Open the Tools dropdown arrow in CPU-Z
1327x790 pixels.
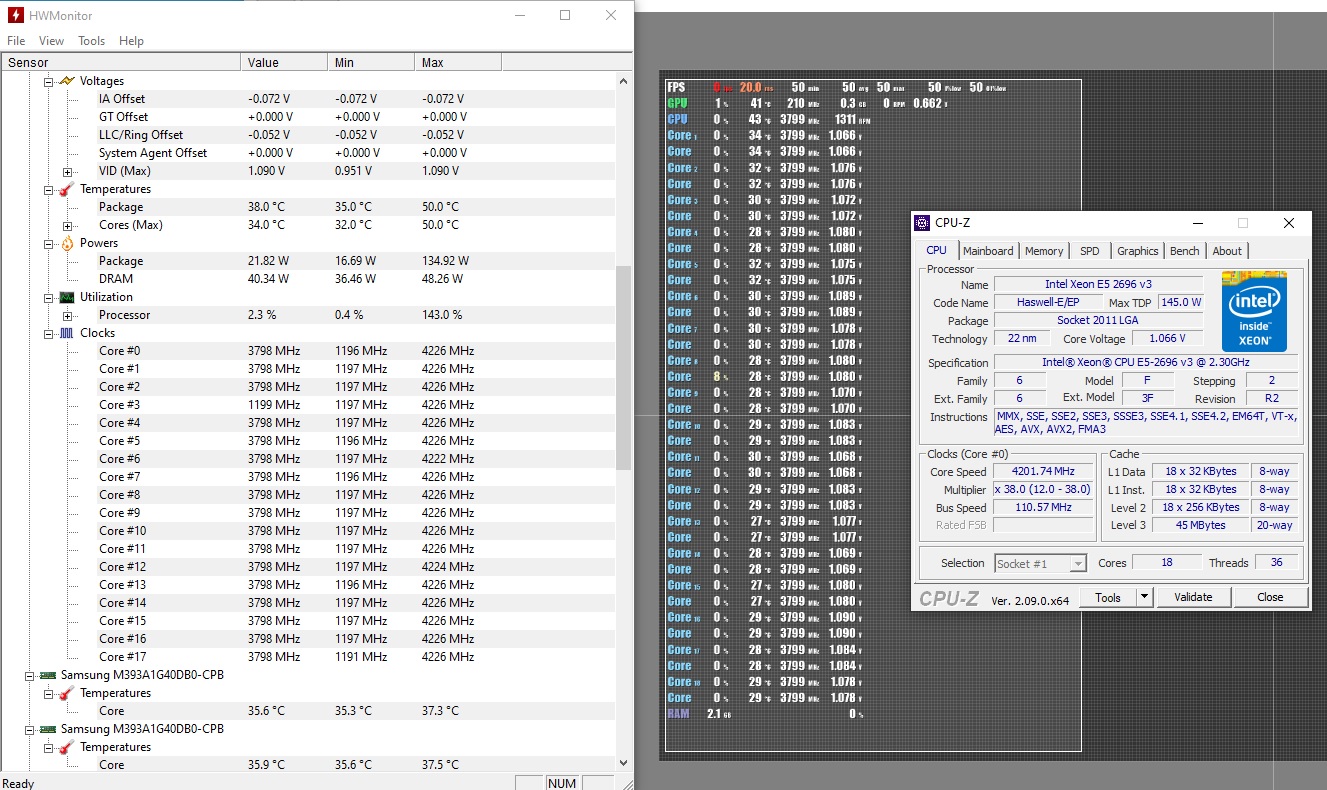1144,597
